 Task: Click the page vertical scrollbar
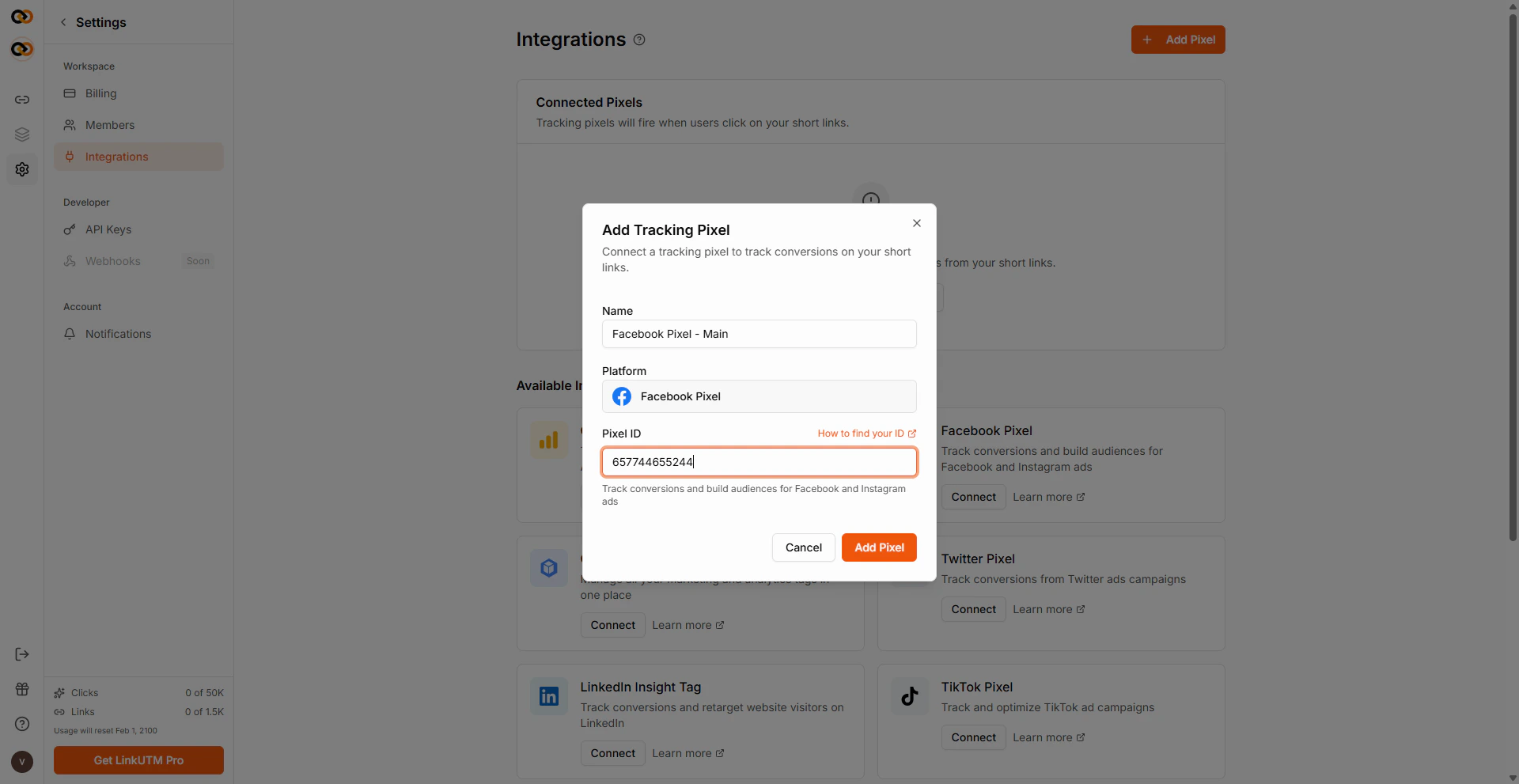(1513, 277)
